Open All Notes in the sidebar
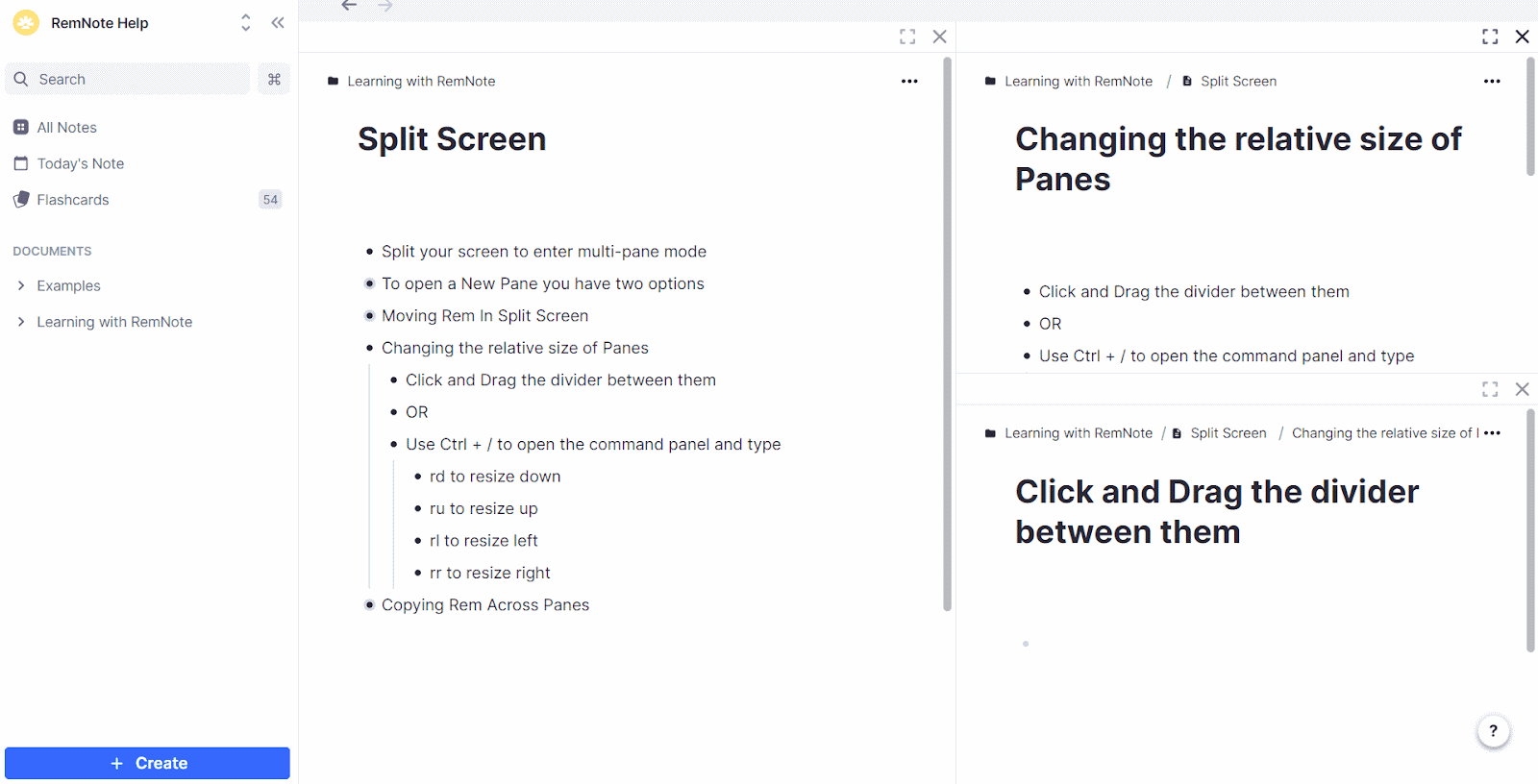 coord(66,128)
